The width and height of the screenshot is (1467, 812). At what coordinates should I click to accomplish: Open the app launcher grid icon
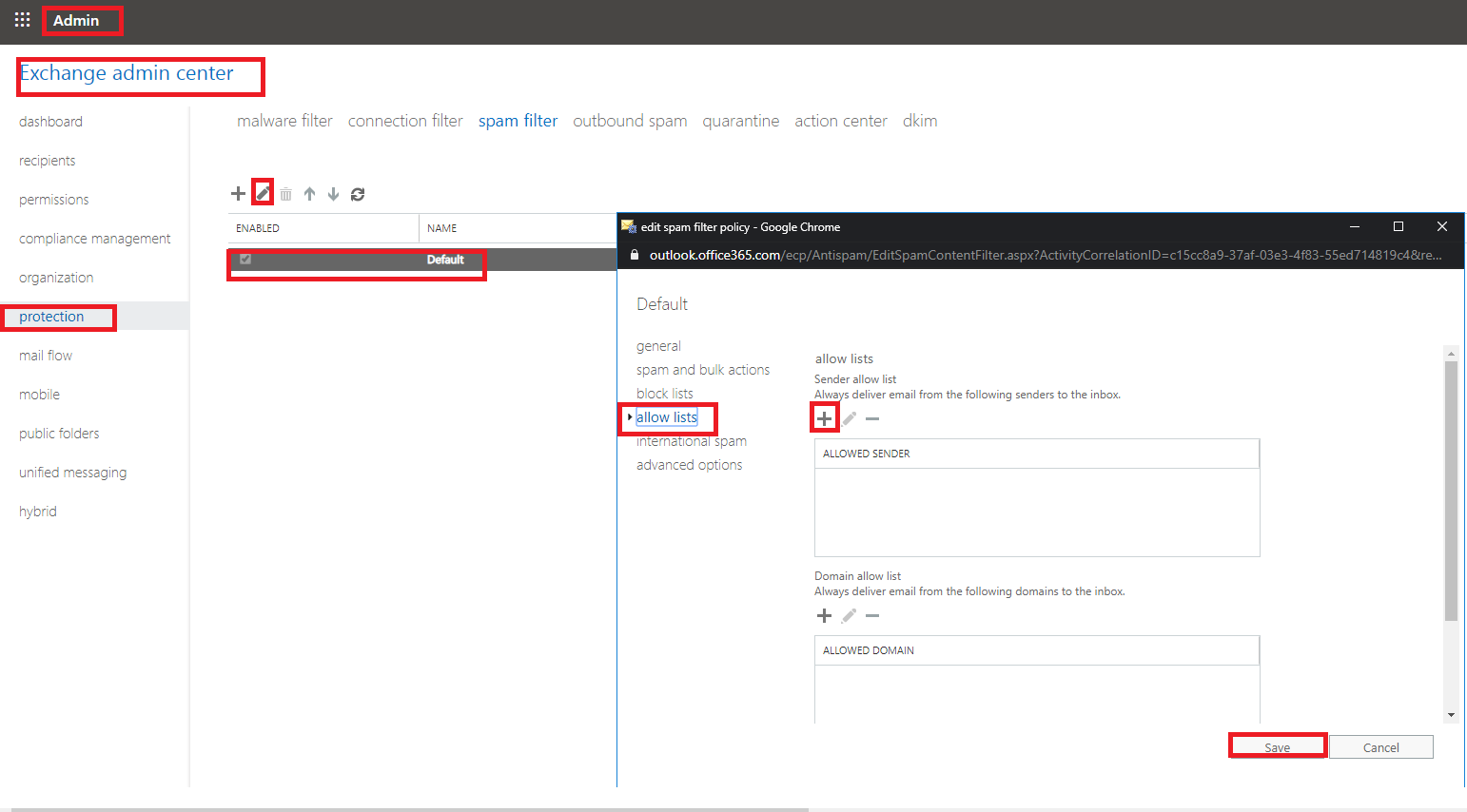coord(22,20)
